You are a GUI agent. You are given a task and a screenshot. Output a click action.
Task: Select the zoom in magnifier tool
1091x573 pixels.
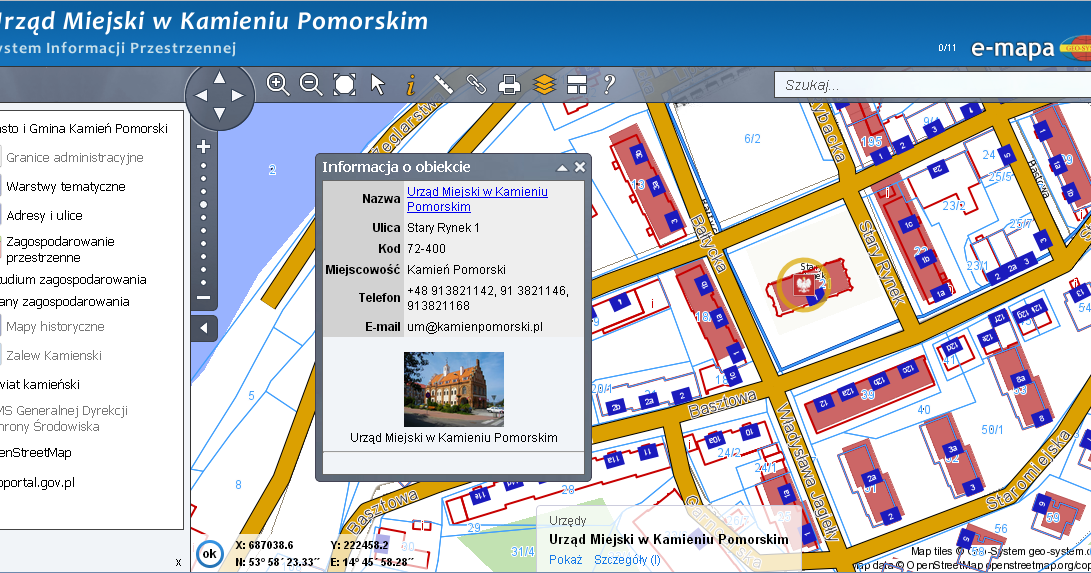coord(278,84)
